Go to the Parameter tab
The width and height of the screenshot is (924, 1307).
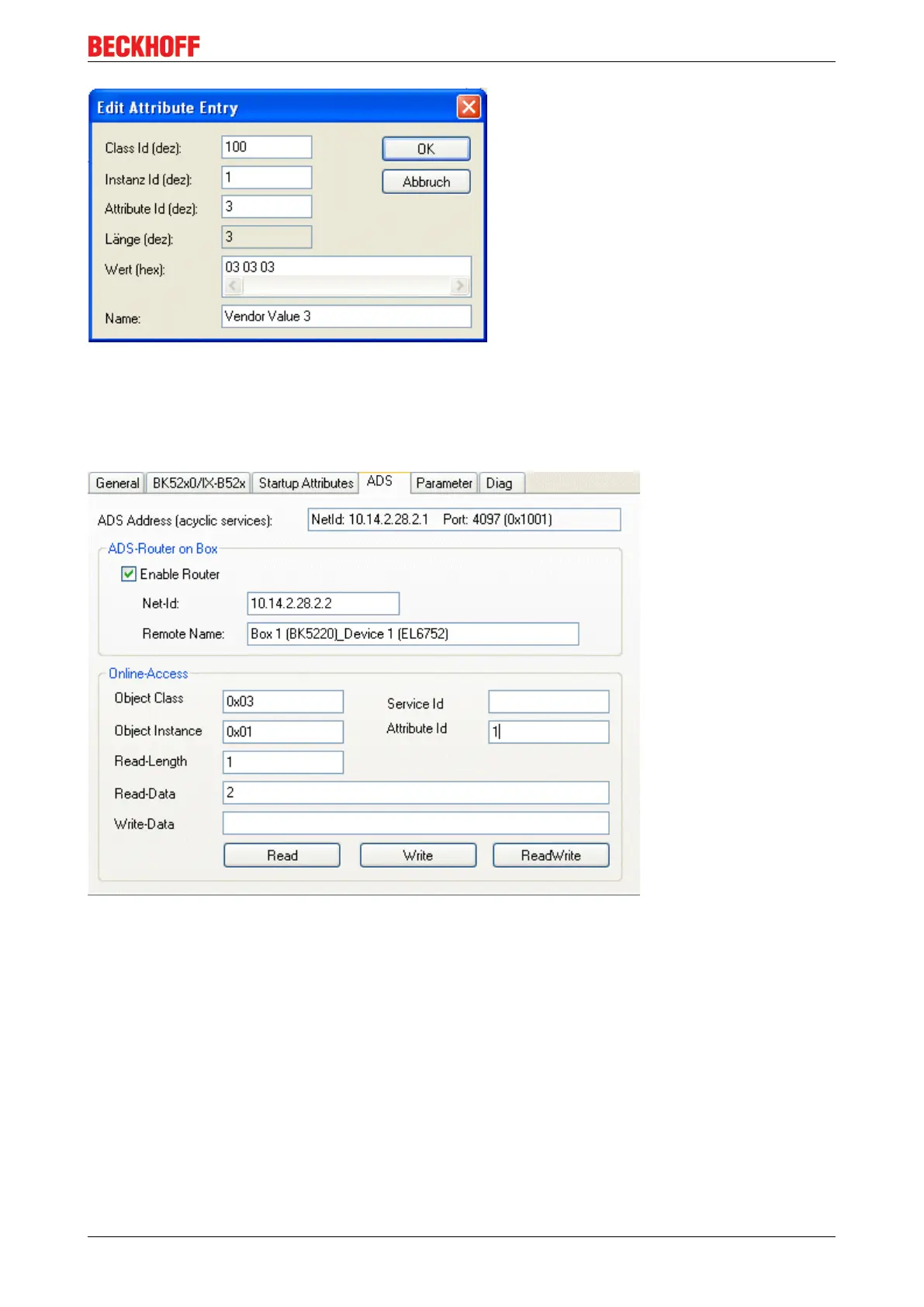(x=444, y=483)
